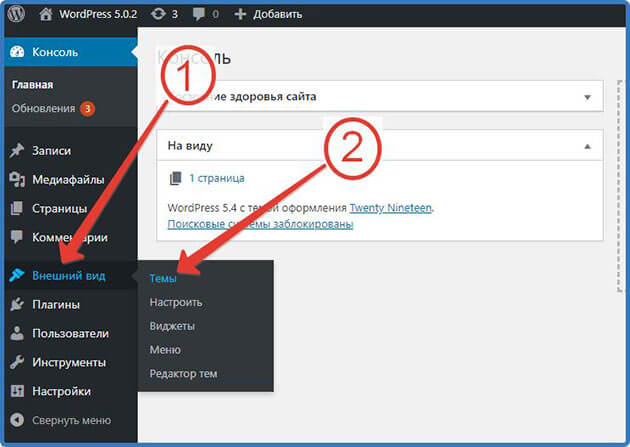Click the orange 3 updates badge

point(87,108)
